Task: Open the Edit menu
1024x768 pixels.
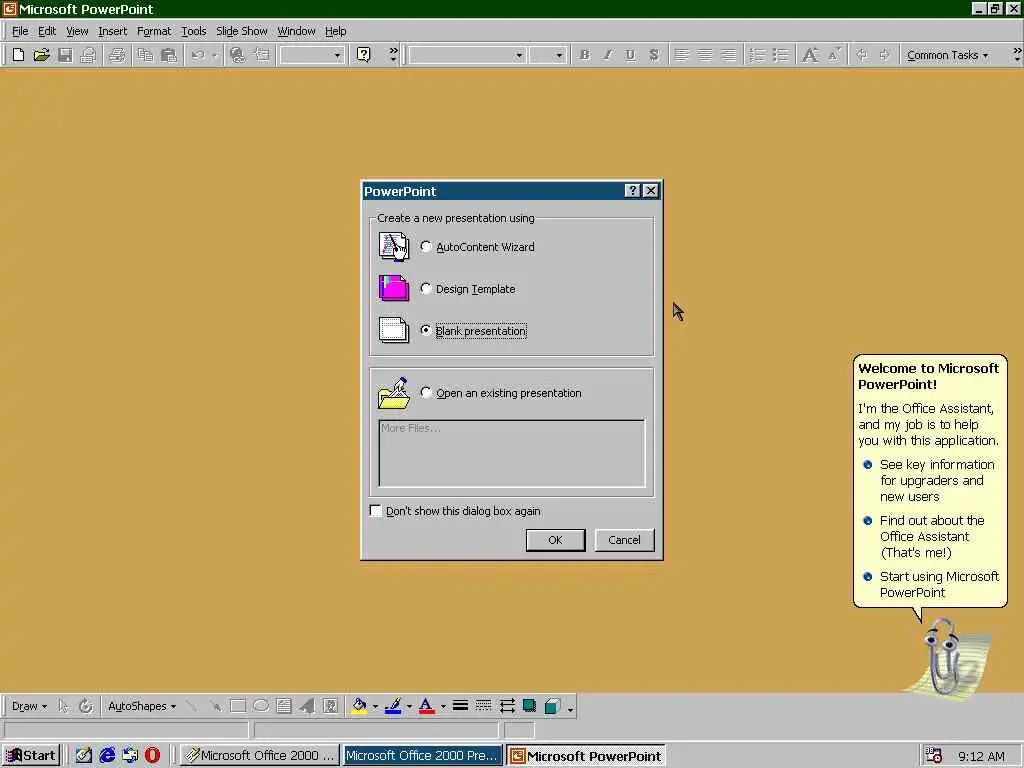Action: pos(47,31)
